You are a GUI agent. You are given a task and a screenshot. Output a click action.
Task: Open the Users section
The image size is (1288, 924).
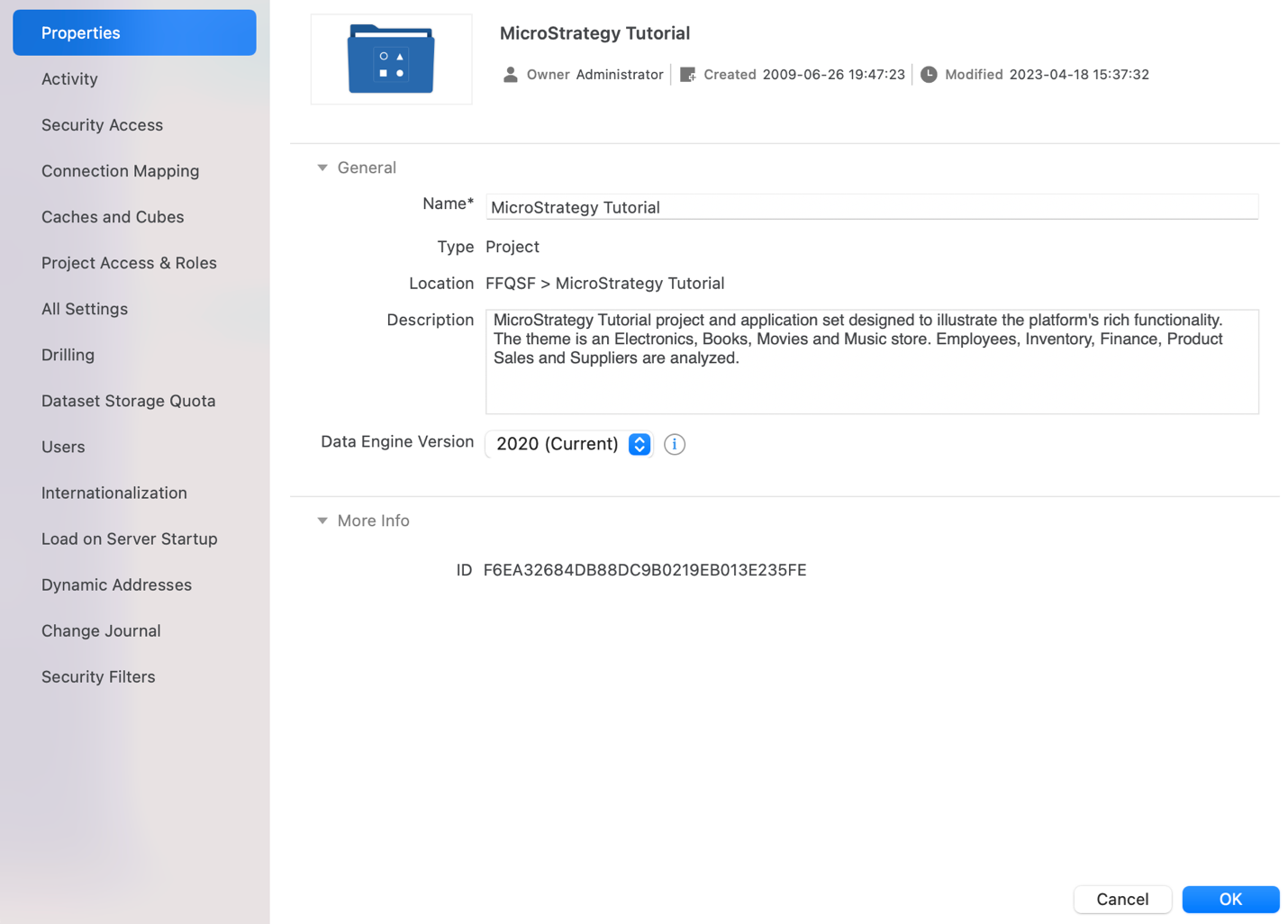click(63, 447)
